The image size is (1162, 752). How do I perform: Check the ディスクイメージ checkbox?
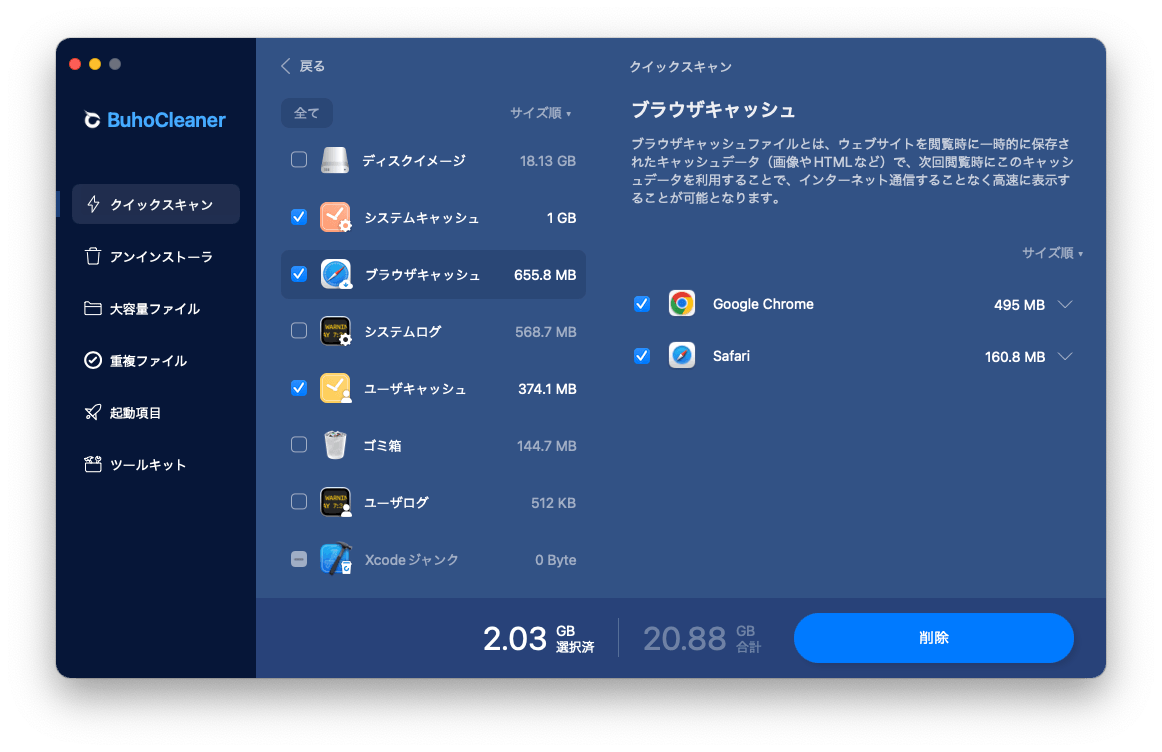[299, 159]
